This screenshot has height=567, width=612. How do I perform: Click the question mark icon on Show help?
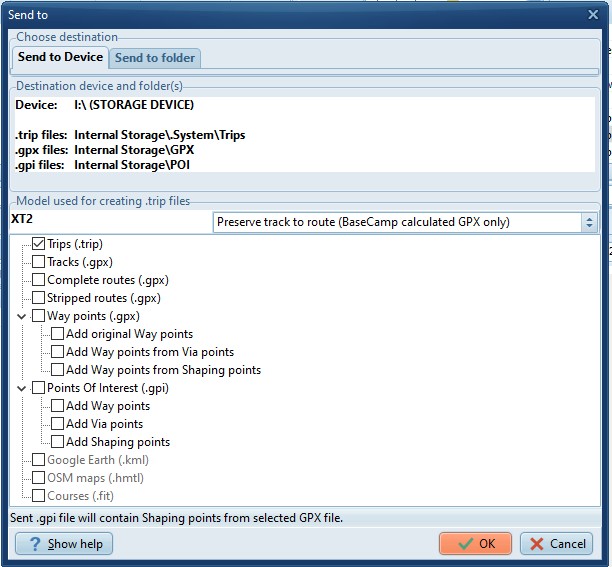point(33,544)
